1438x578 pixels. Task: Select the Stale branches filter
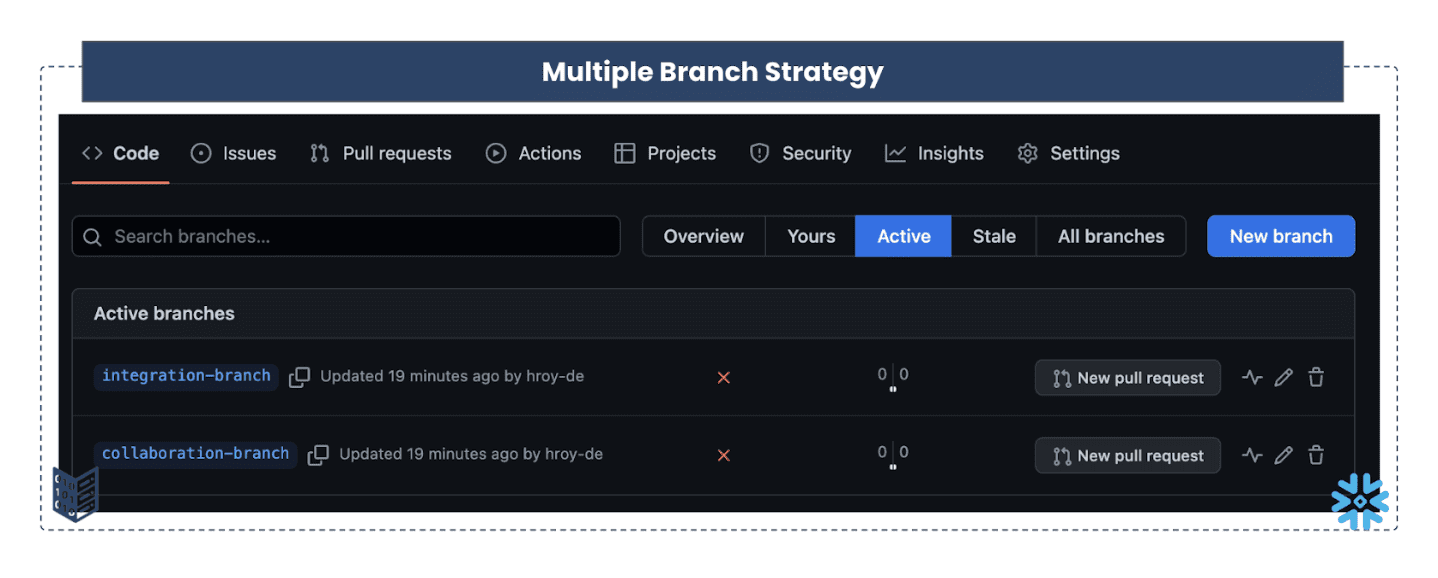click(x=993, y=237)
